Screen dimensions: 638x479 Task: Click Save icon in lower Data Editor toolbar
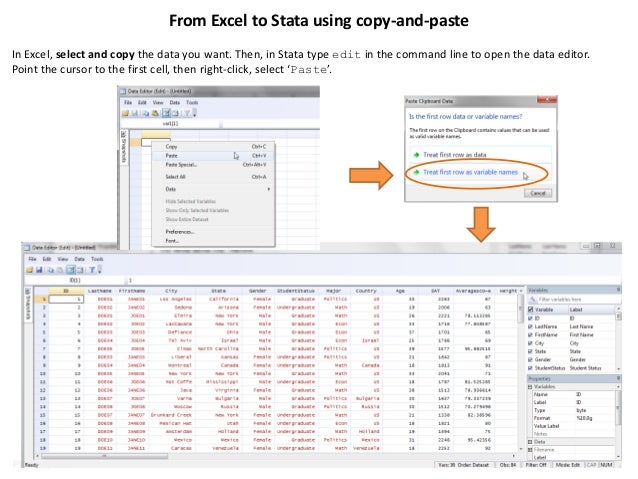coord(39,269)
